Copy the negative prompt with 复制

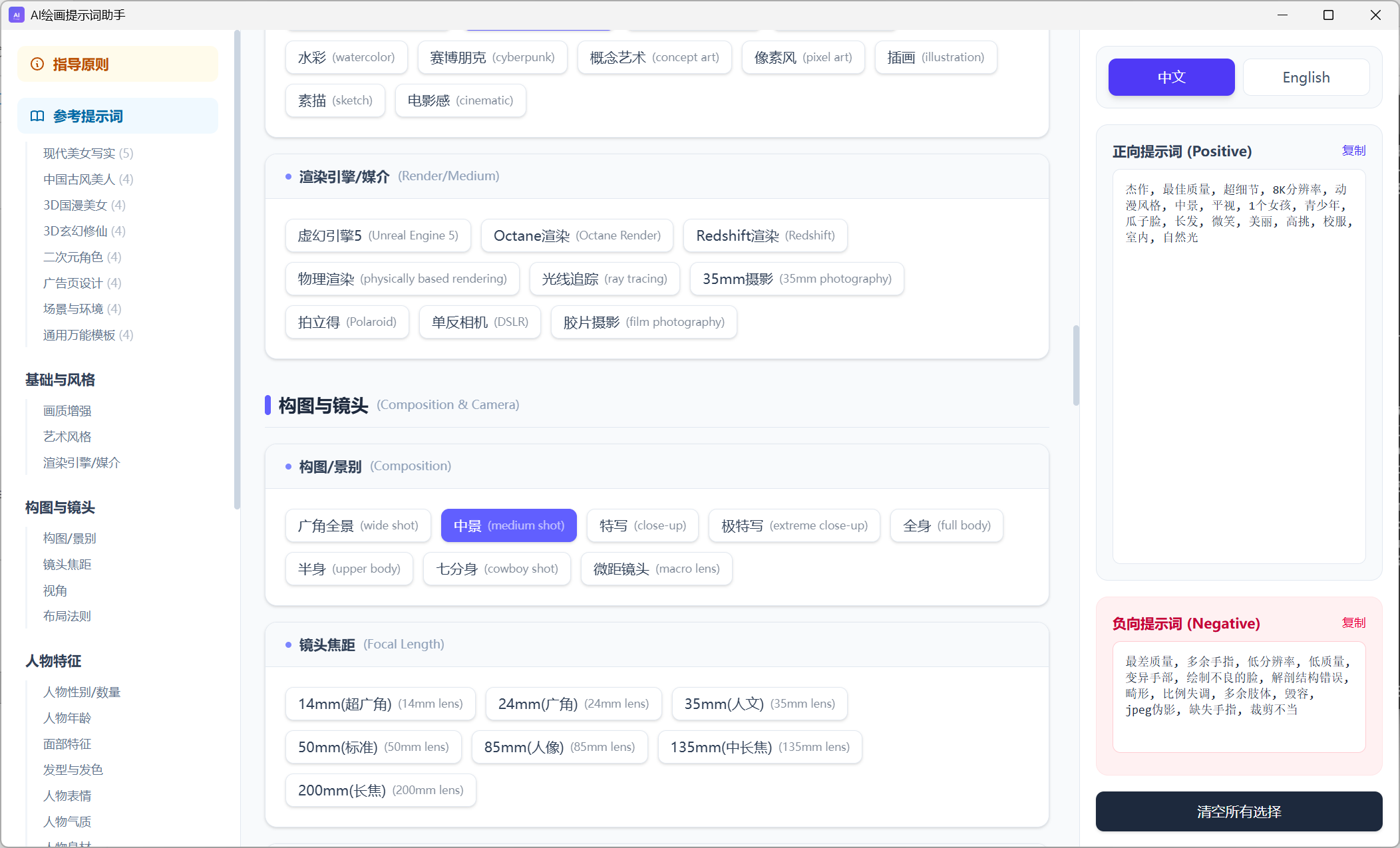pyautogui.click(x=1353, y=623)
